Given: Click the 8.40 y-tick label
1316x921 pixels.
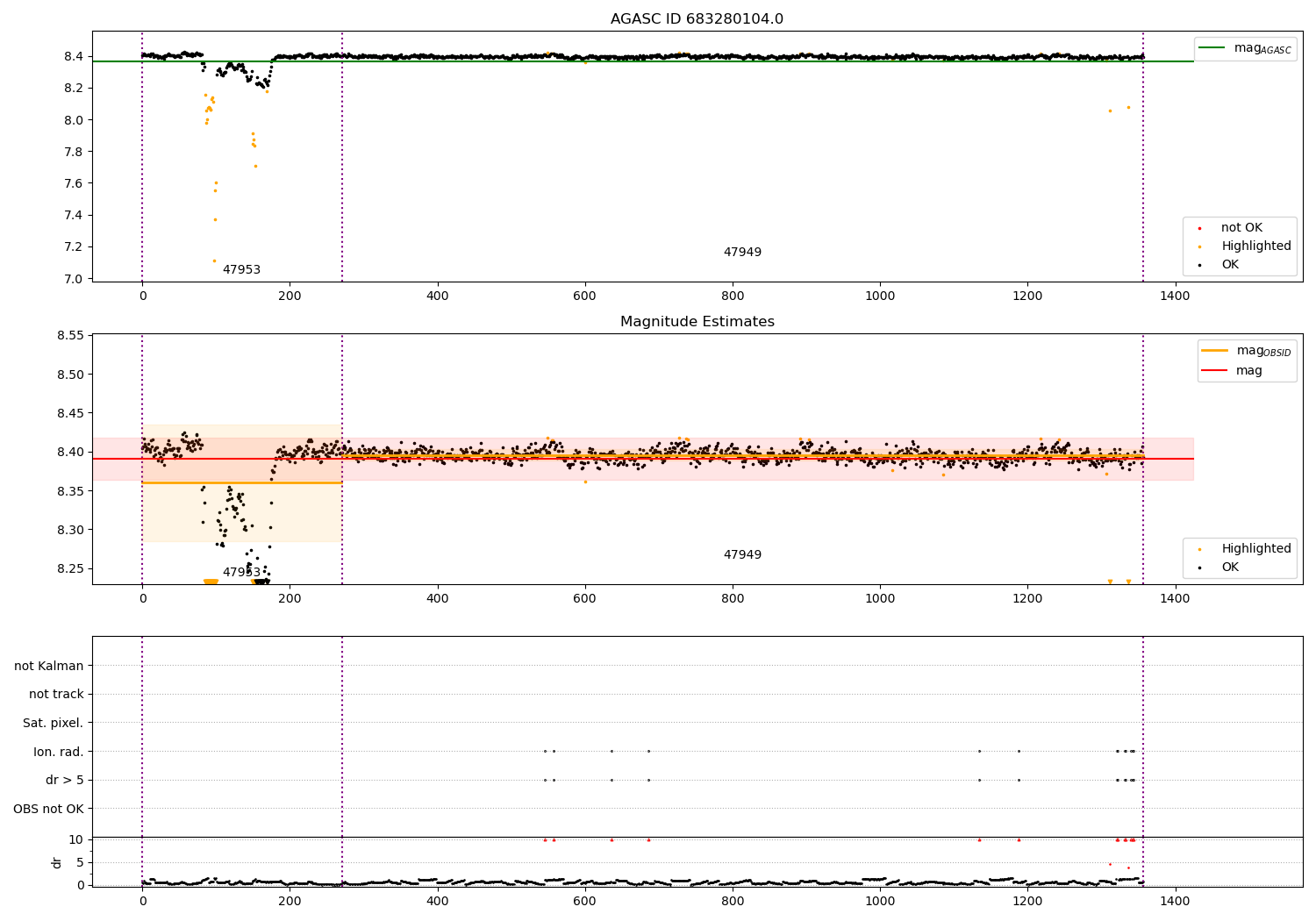Looking at the screenshot, I should coord(70,453).
